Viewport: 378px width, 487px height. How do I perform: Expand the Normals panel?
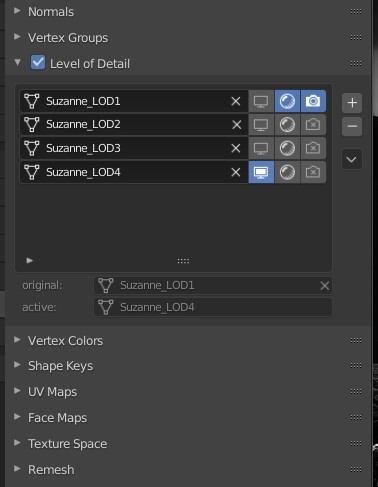click(x=17, y=11)
